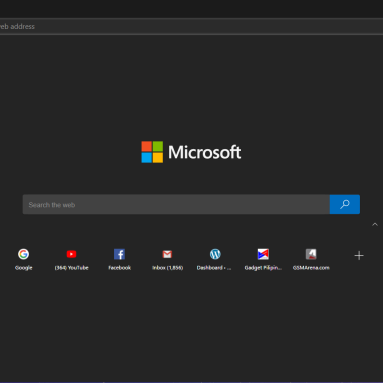The height and width of the screenshot is (383, 383).
Task: Open the YouTube quick link tile
Action: (x=71, y=259)
